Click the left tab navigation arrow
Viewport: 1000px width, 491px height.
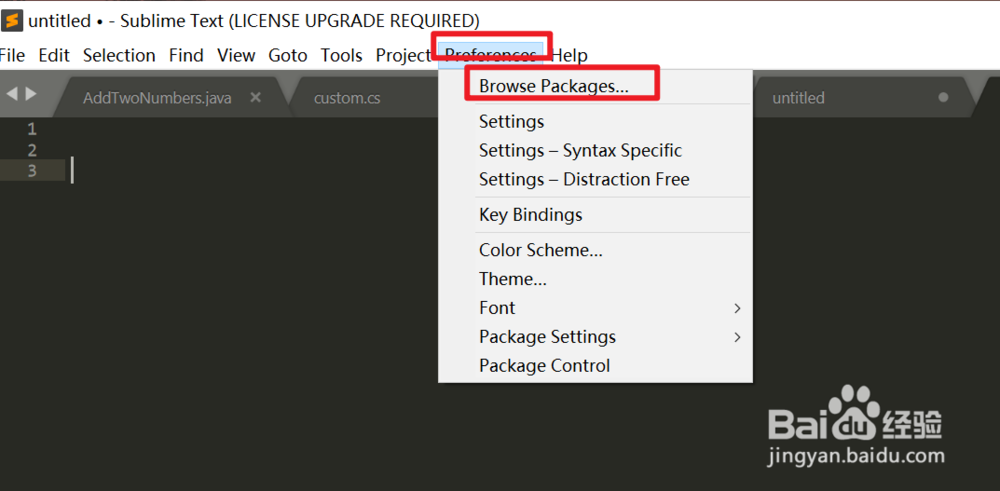[x=12, y=94]
